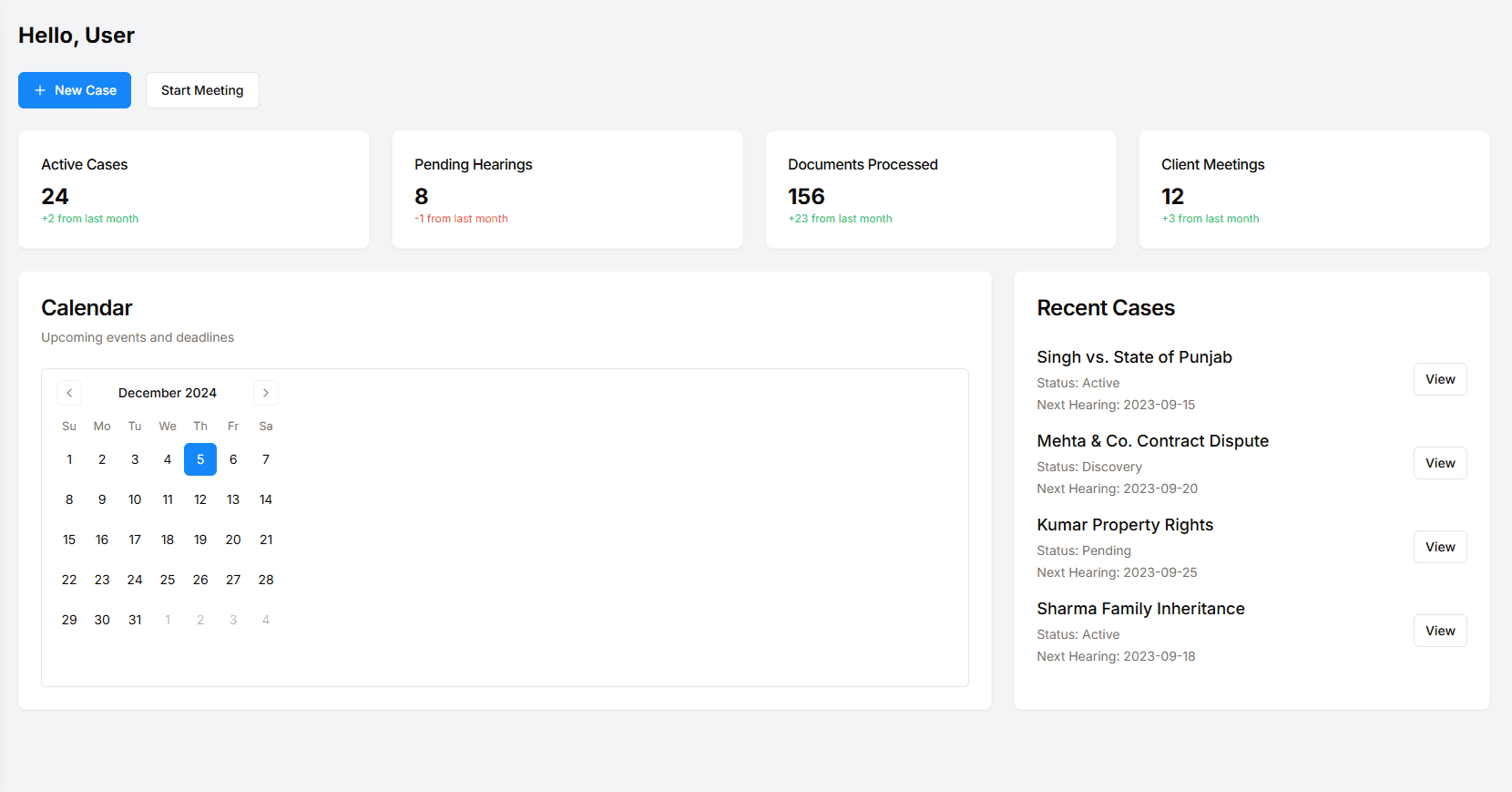Pick December 25 in the calendar
Image resolution: width=1512 pixels, height=792 pixels.
pos(168,580)
